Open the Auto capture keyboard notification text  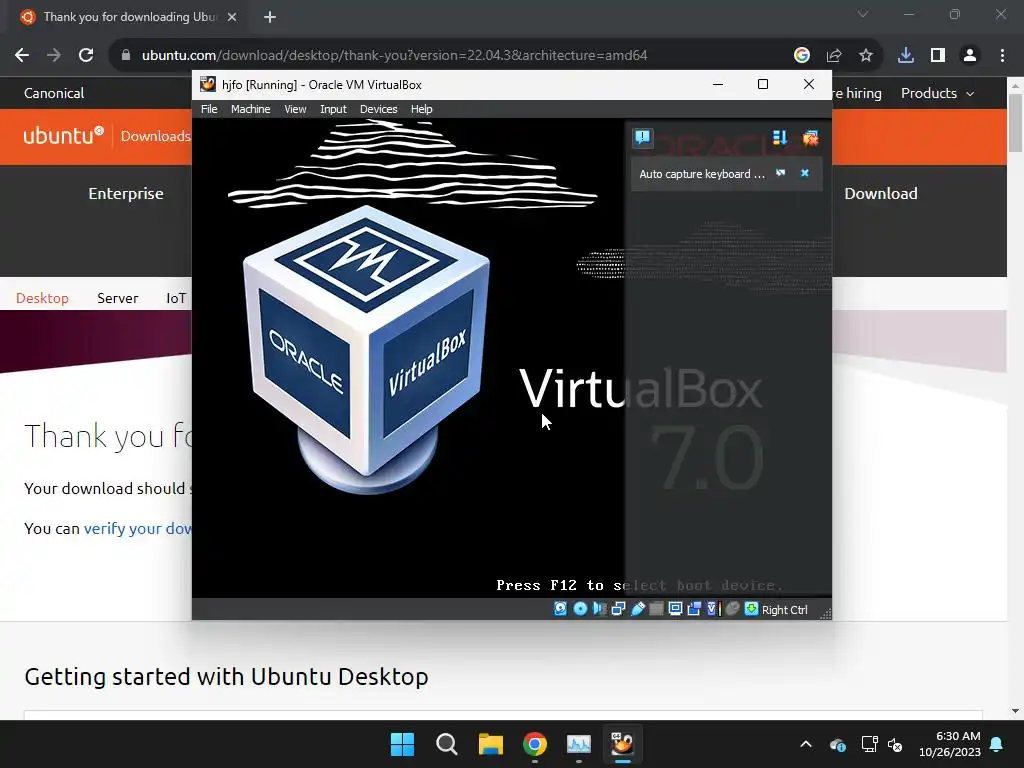click(x=701, y=174)
